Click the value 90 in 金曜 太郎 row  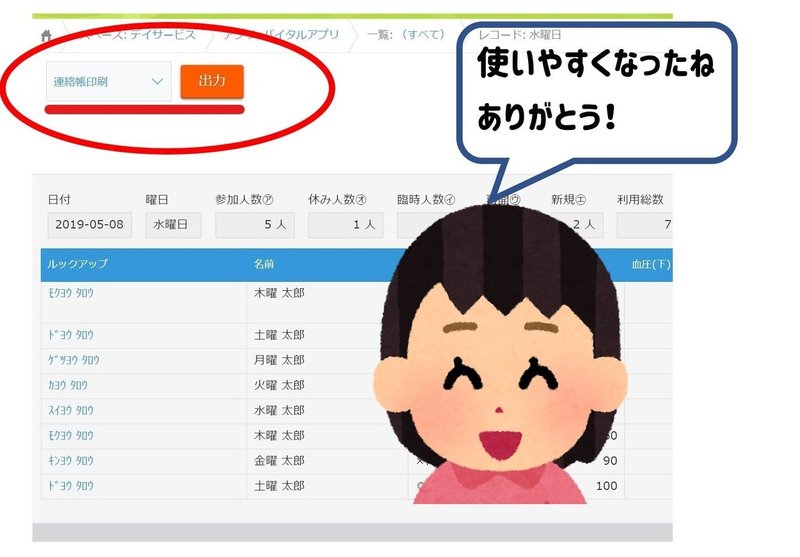610,461
